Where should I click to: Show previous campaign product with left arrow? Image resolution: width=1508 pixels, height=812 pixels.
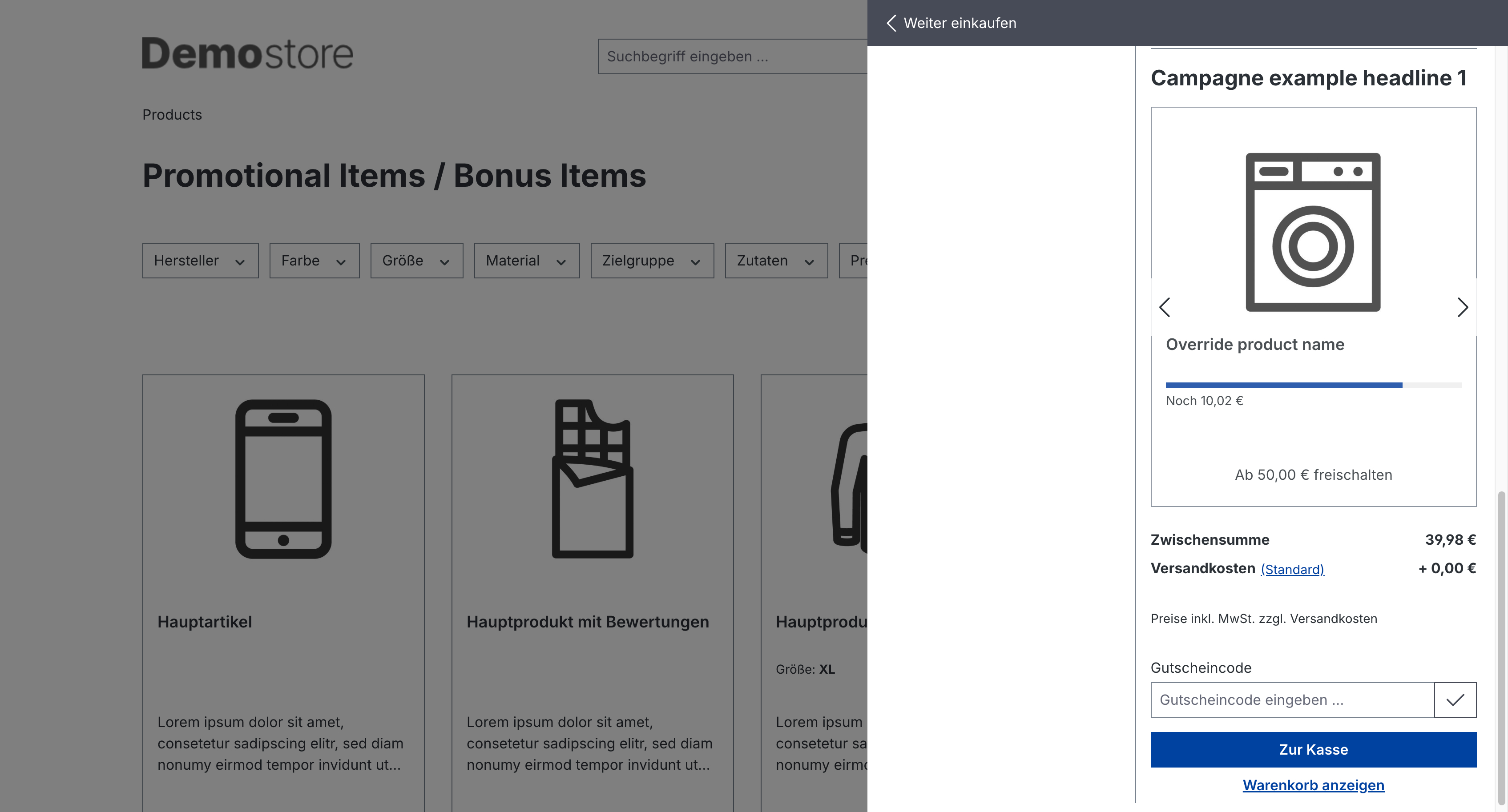click(1165, 307)
